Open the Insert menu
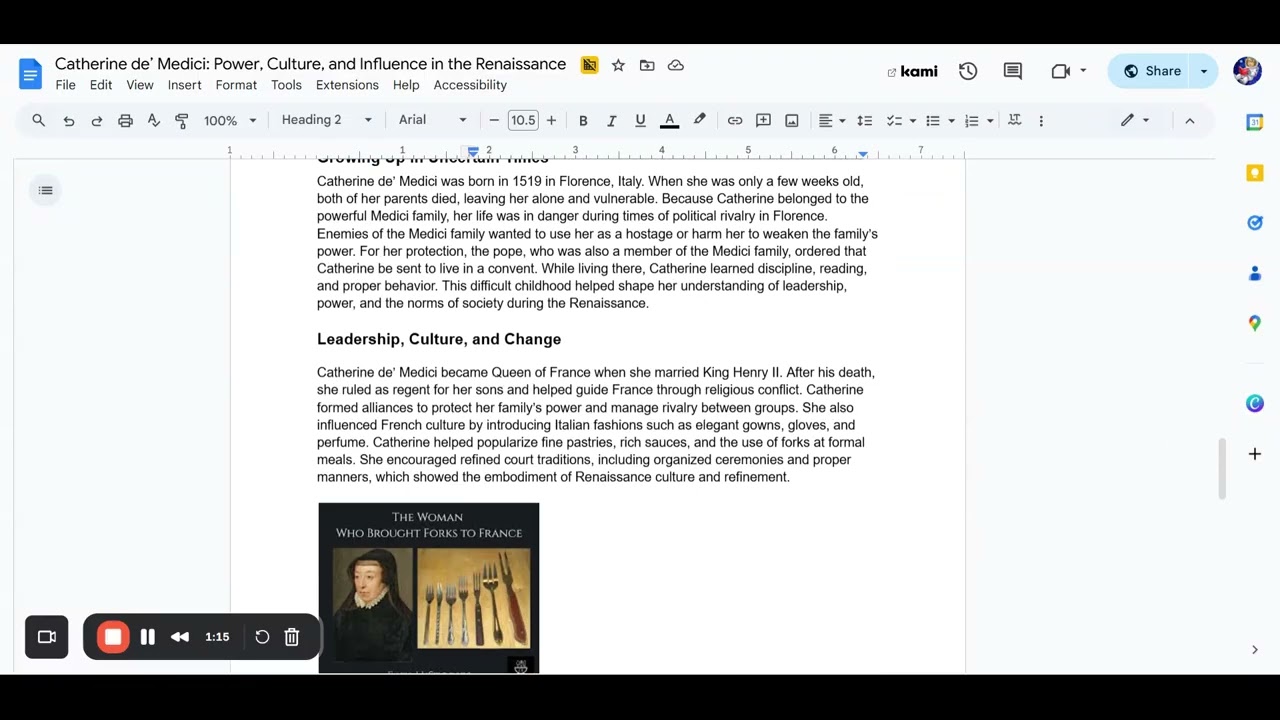 tap(185, 85)
